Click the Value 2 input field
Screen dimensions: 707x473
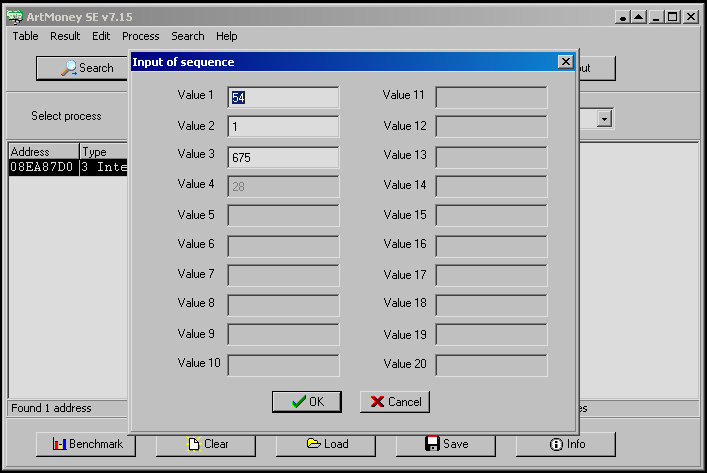click(283, 127)
